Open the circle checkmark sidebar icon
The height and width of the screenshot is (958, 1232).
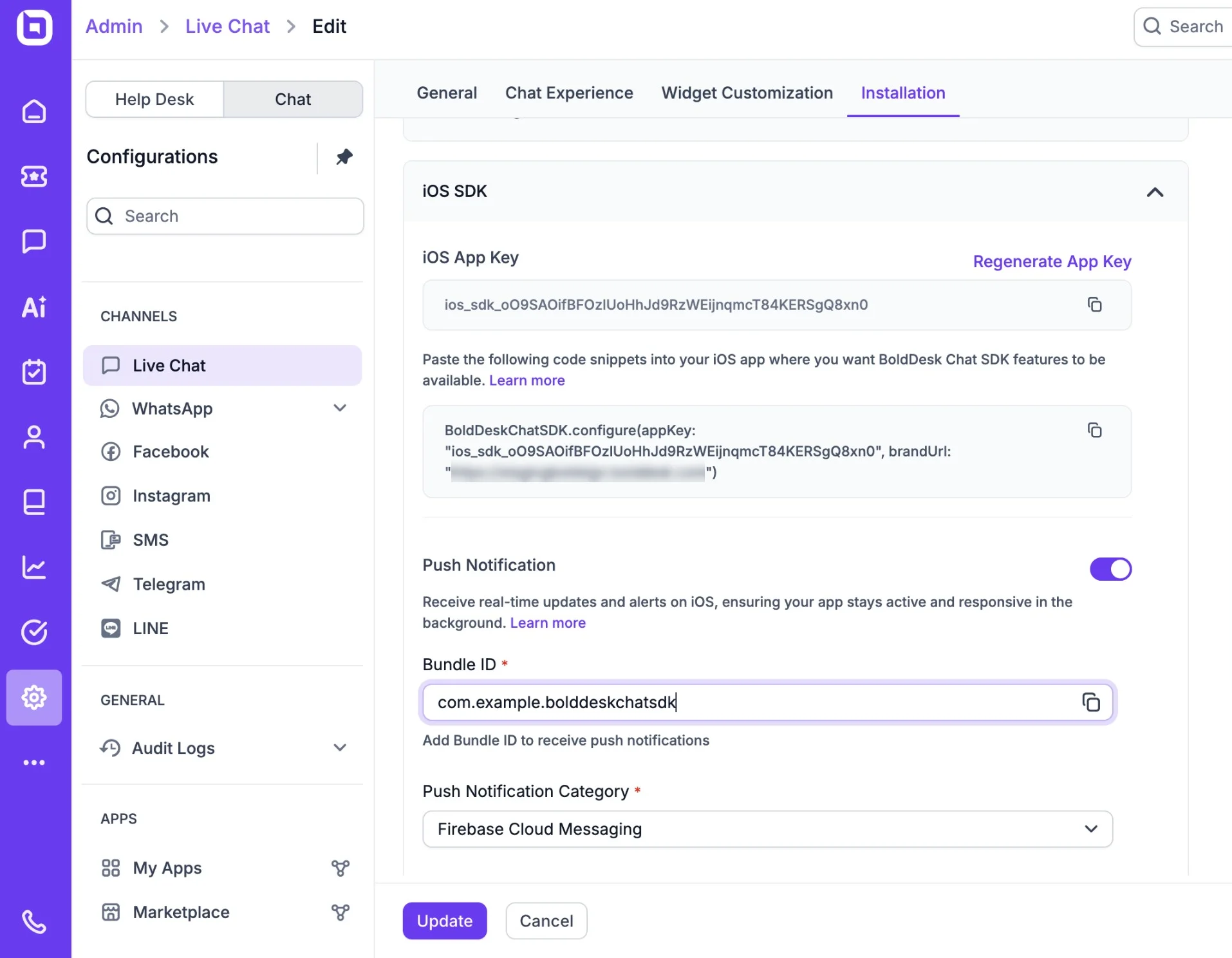pyautogui.click(x=34, y=632)
